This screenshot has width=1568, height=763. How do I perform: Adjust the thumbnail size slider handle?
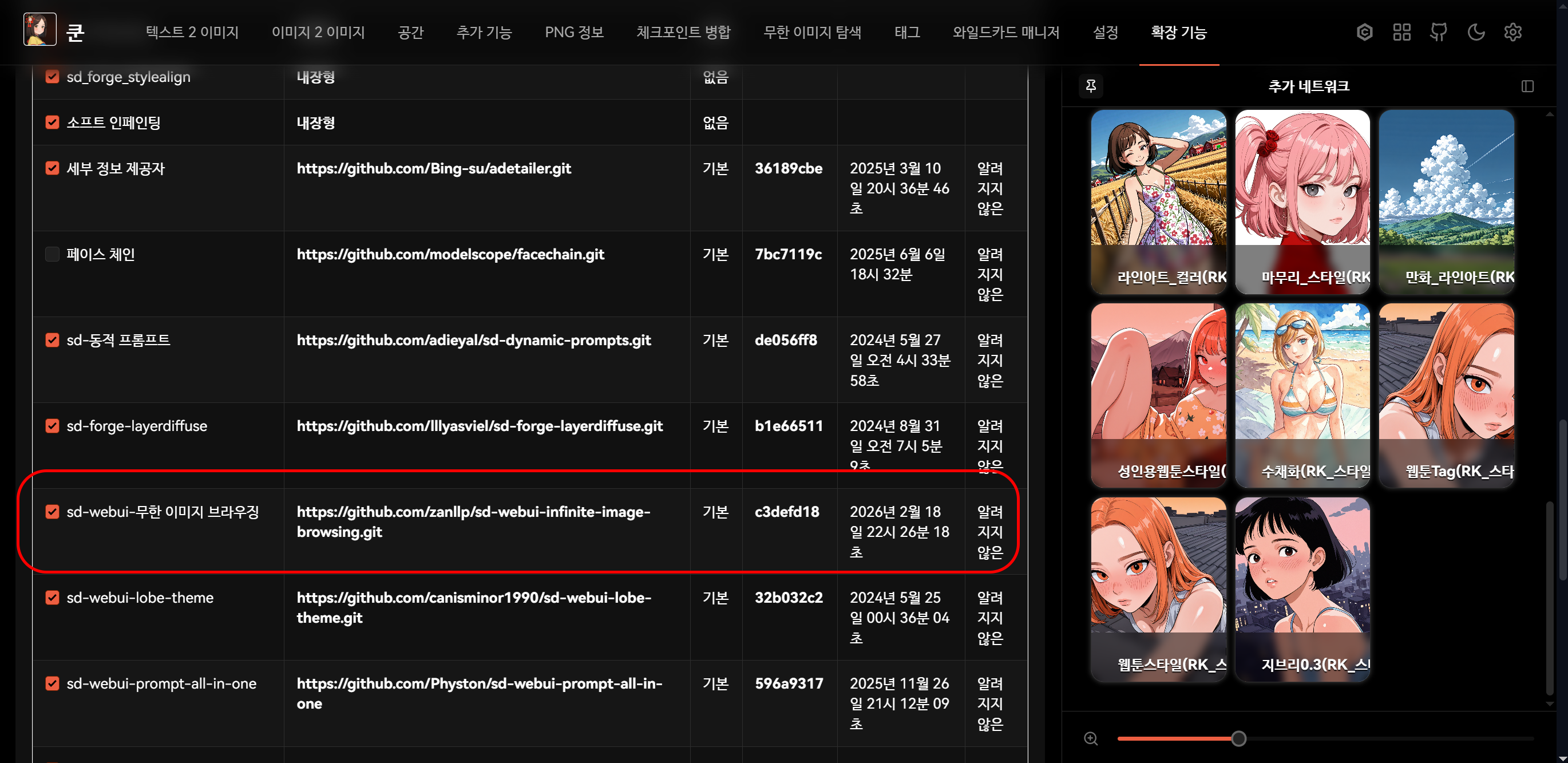click(x=1238, y=738)
